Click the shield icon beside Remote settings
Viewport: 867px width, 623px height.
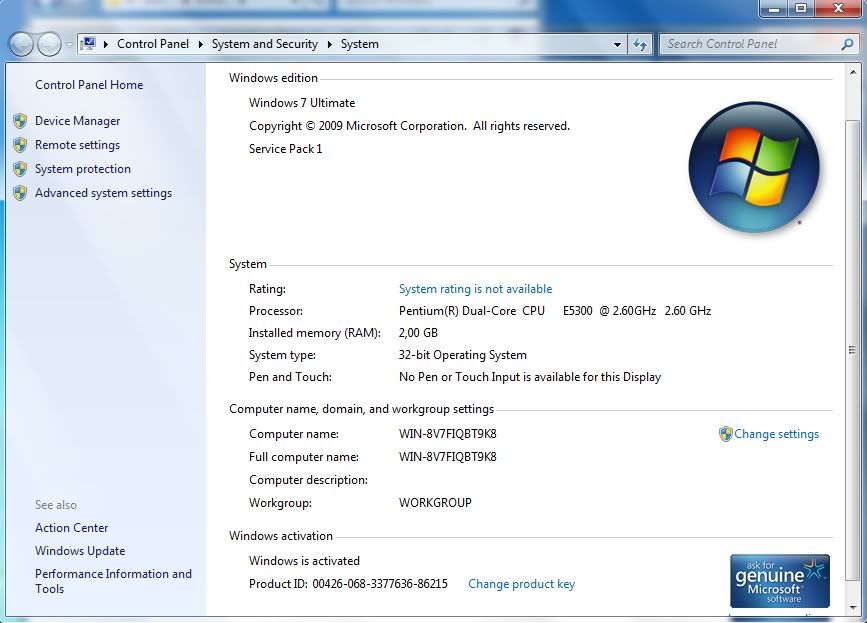pos(20,145)
